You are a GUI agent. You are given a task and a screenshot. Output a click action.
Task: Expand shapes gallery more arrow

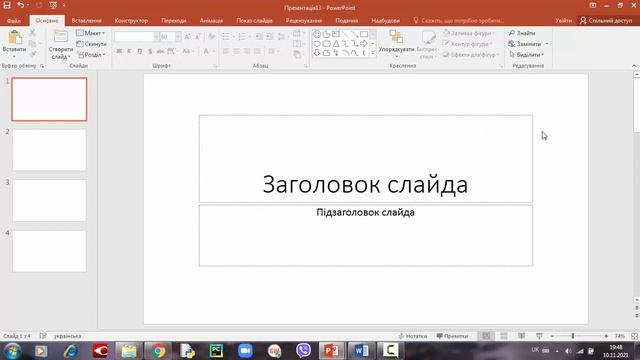tap(373, 53)
